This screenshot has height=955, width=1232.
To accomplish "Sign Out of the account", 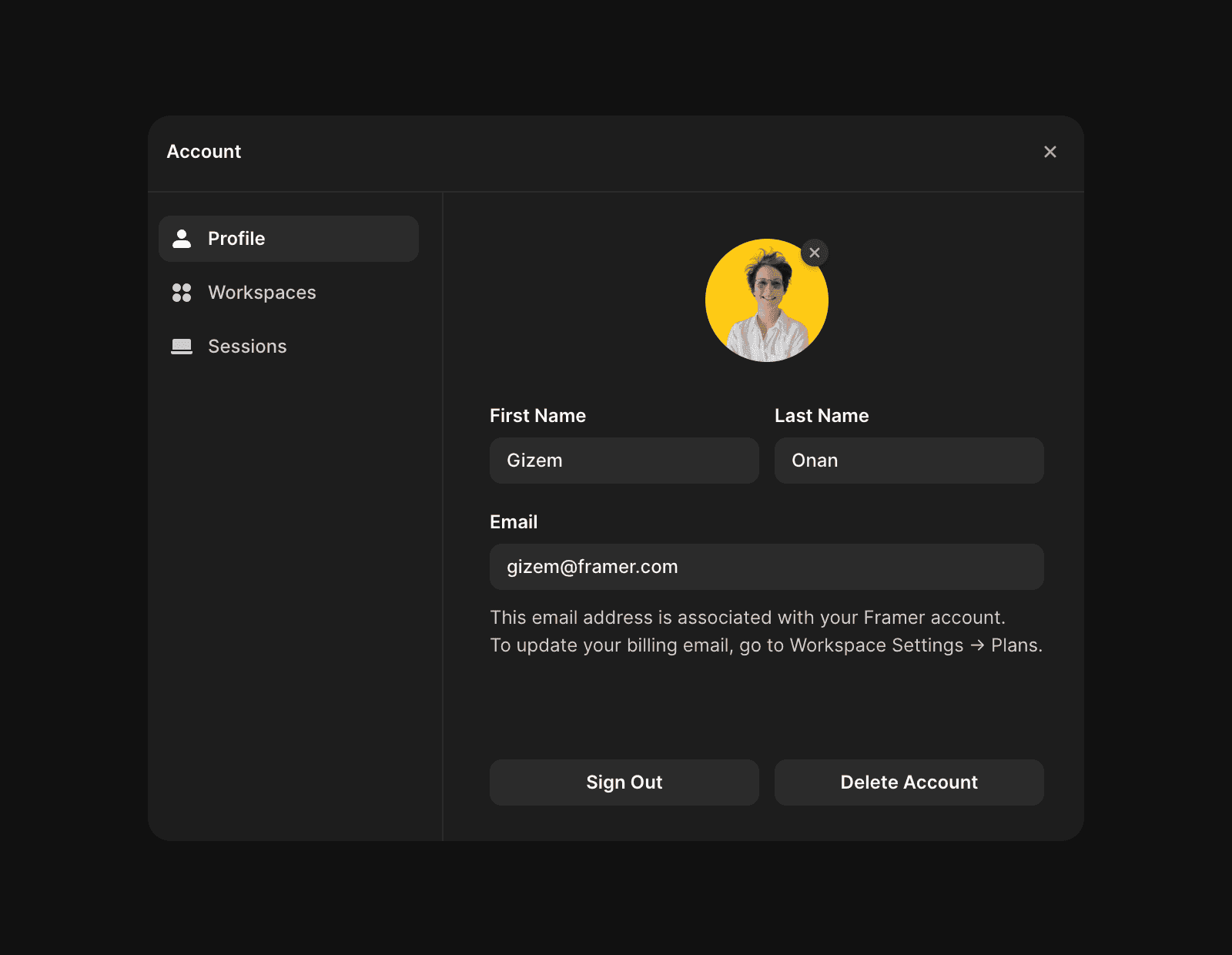I will [x=624, y=782].
